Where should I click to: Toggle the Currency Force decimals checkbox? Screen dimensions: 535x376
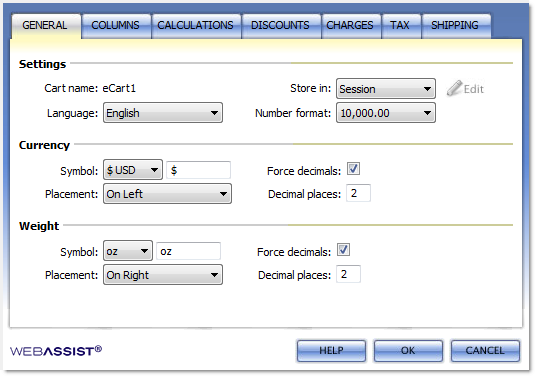(x=353, y=169)
